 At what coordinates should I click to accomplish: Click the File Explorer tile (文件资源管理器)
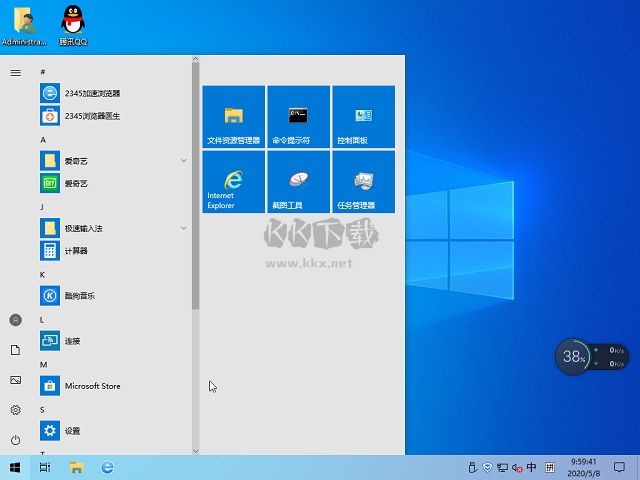233,116
